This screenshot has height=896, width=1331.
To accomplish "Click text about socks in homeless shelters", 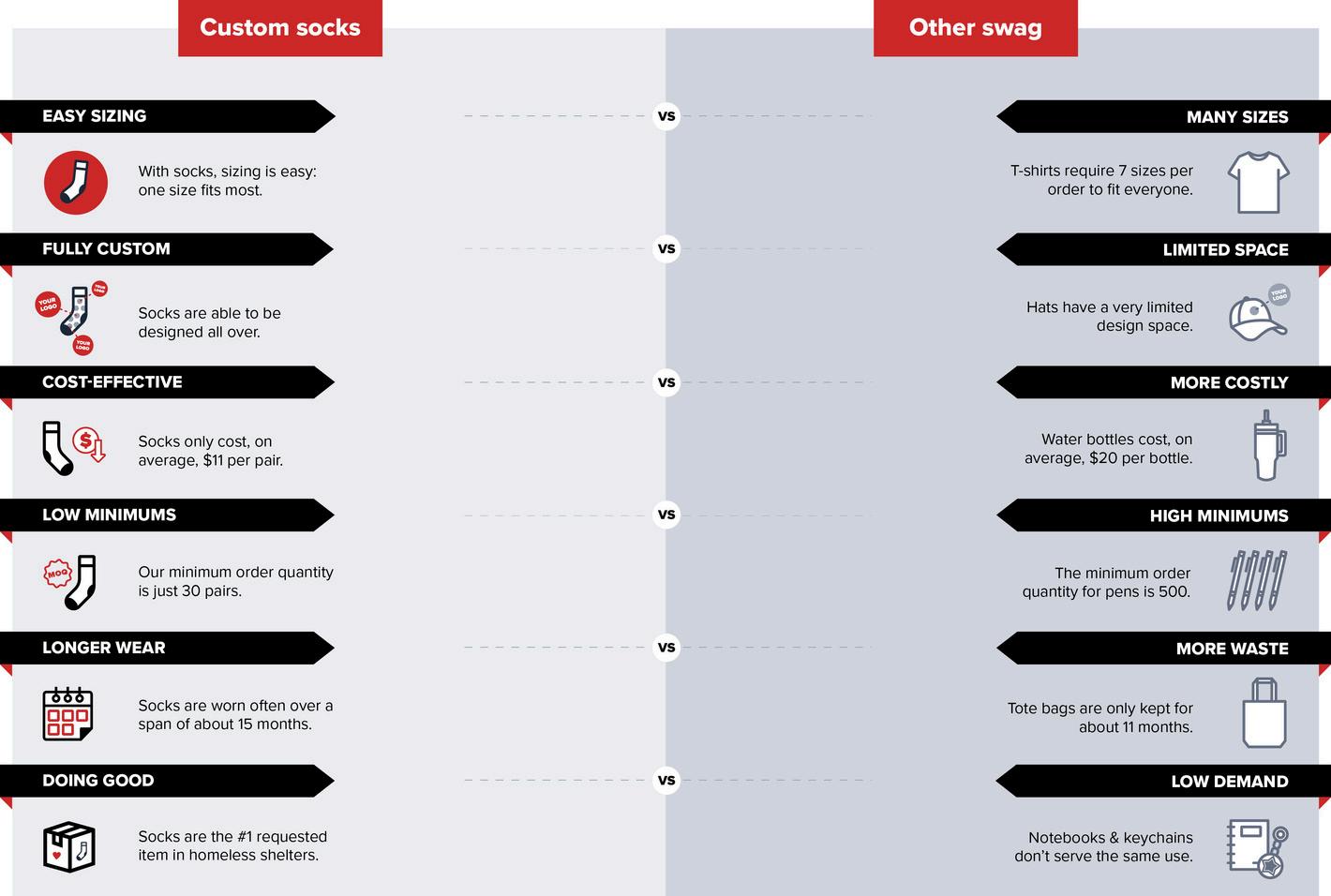I will (x=232, y=845).
